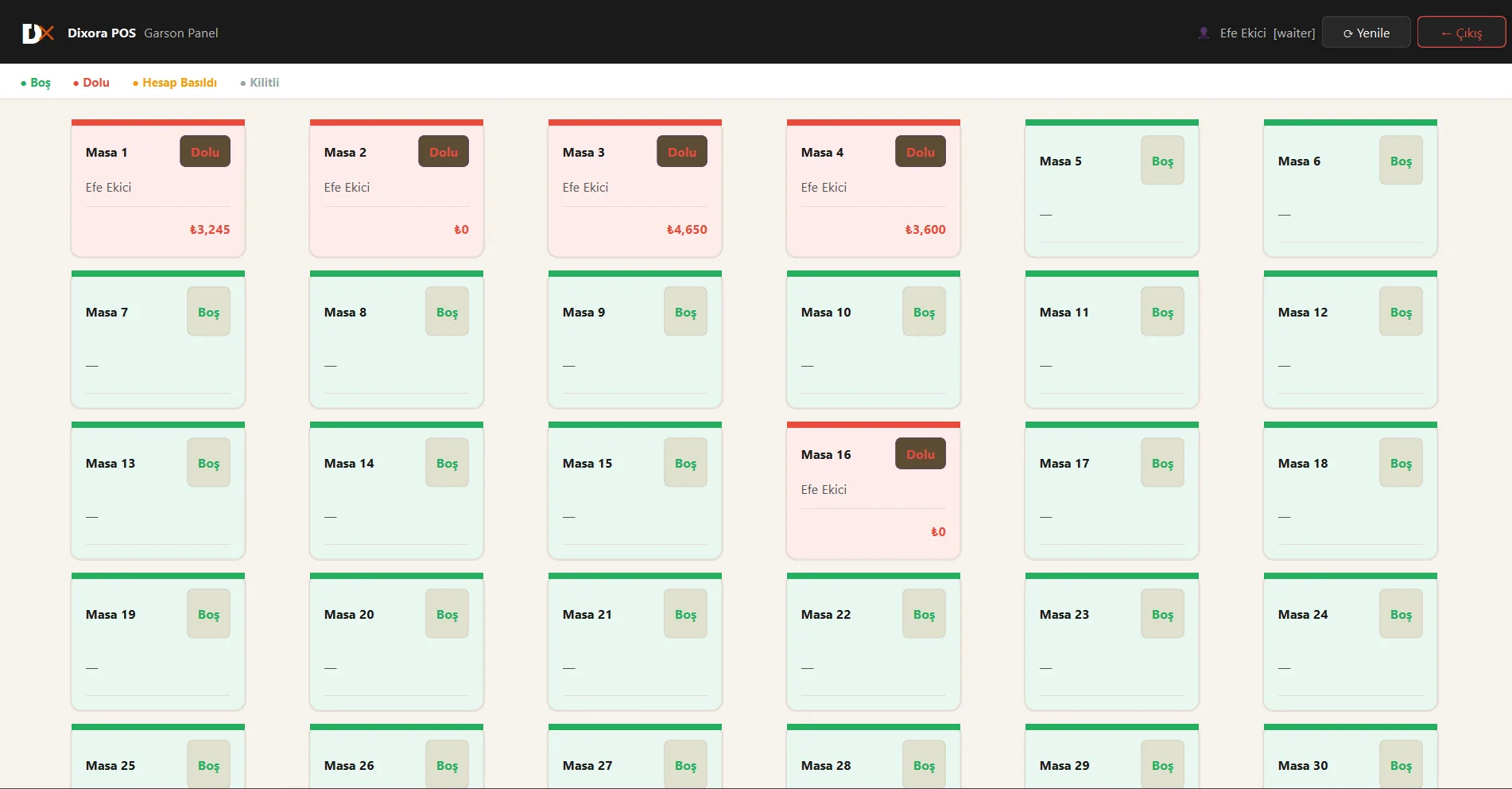Open the Masa 26 table card
Screen dimensions: 1512x789
pyautogui.click(x=397, y=756)
